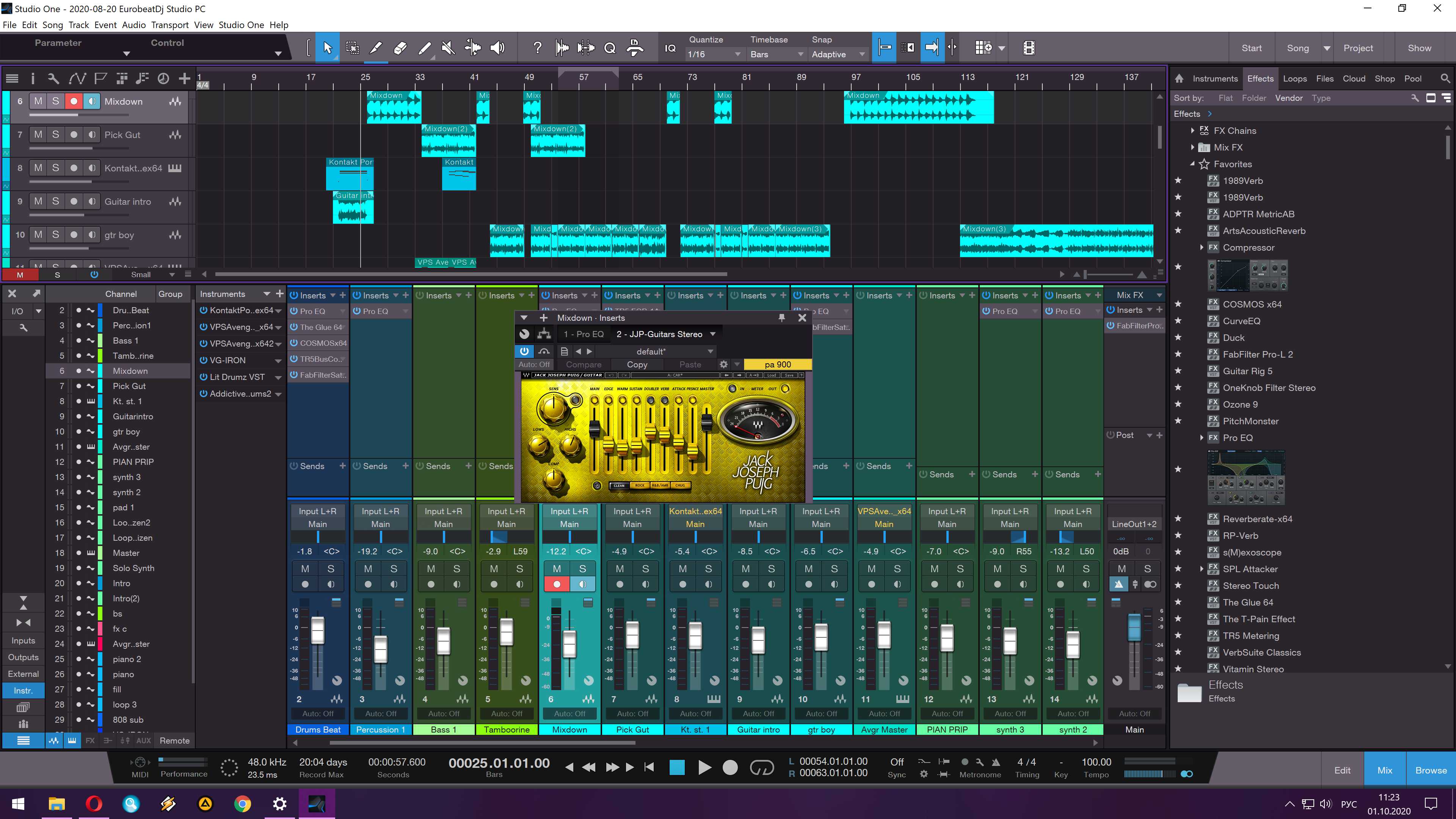Select the Arrow tool in toolbar
The height and width of the screenshot is (819, 1456).
click(x=327, y=48)
